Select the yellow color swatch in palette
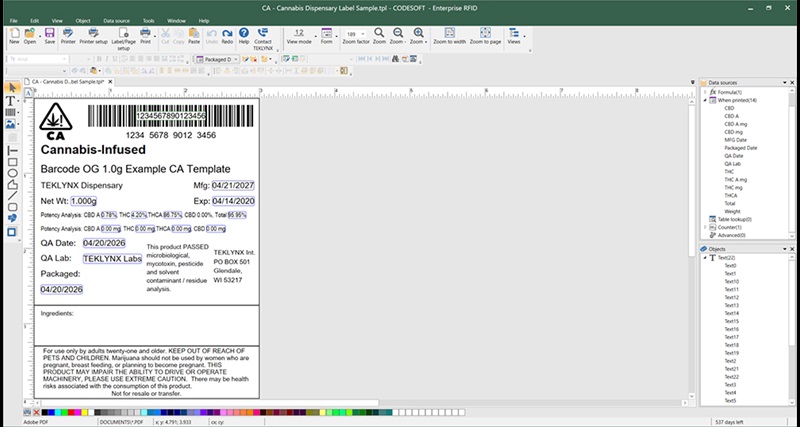 tap(85, 412)
